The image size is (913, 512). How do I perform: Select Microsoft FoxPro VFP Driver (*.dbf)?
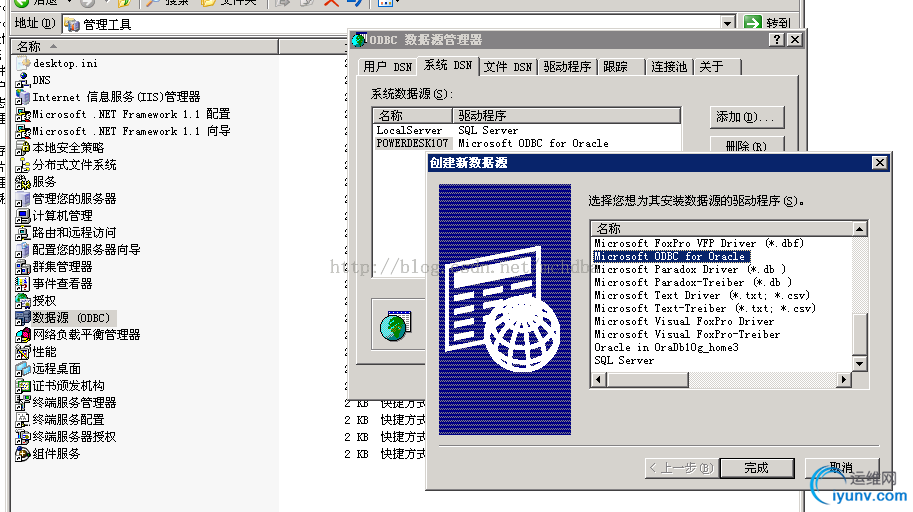coord(699,243)
